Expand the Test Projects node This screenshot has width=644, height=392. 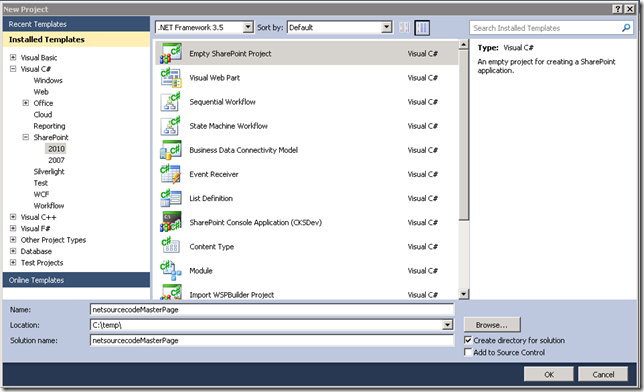[x=13, y=262]
